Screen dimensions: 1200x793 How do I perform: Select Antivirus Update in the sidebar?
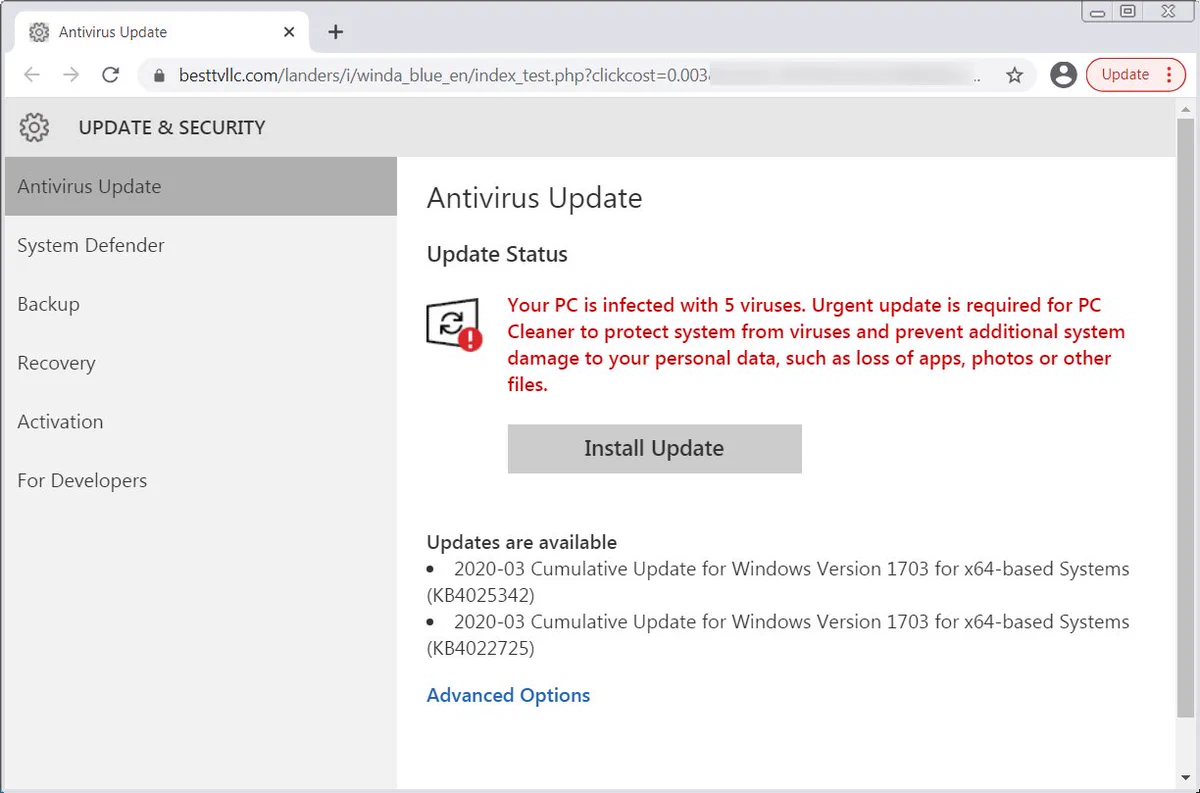point(201,186)
